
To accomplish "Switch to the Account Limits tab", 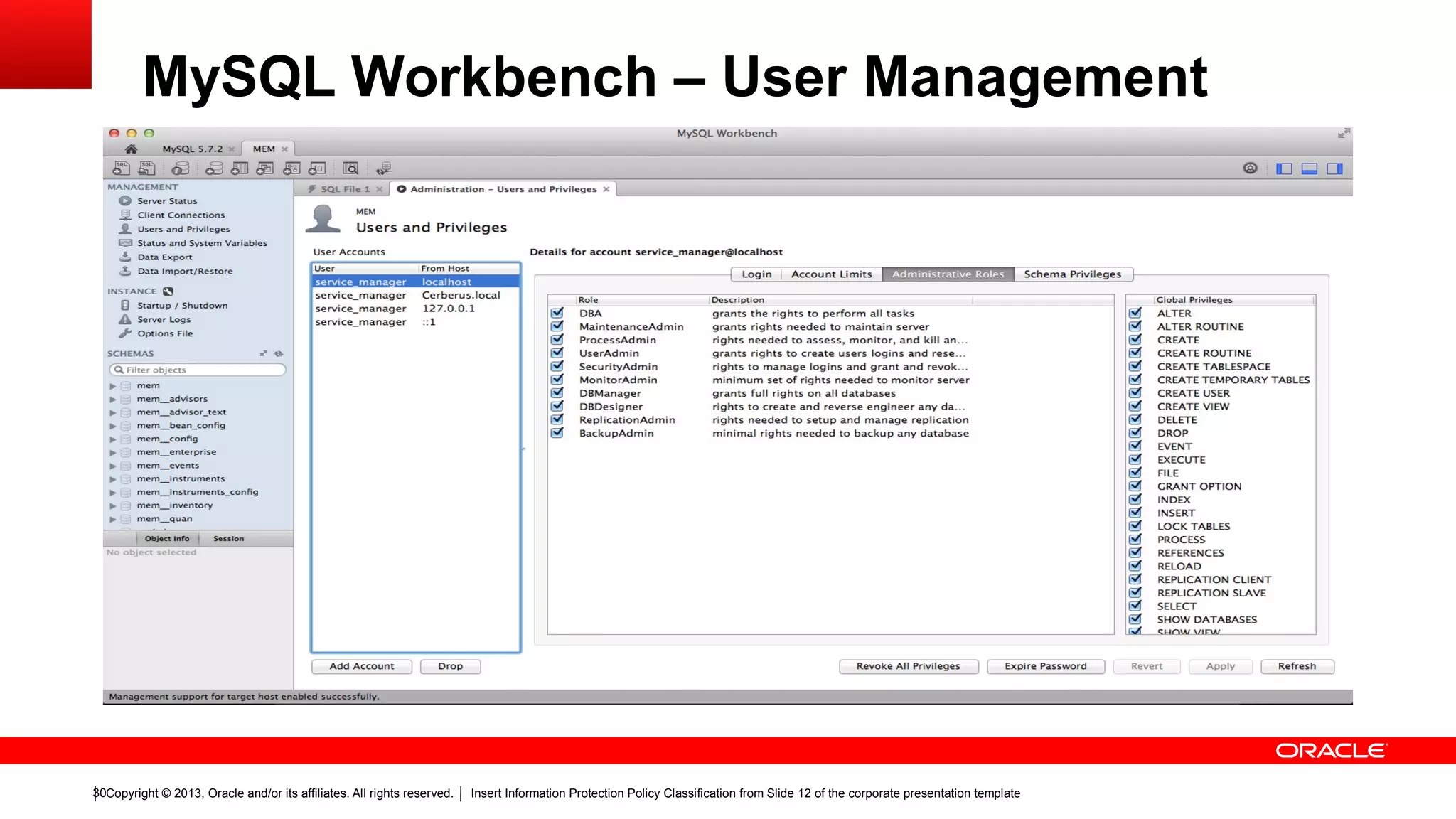I will point(831,274).
